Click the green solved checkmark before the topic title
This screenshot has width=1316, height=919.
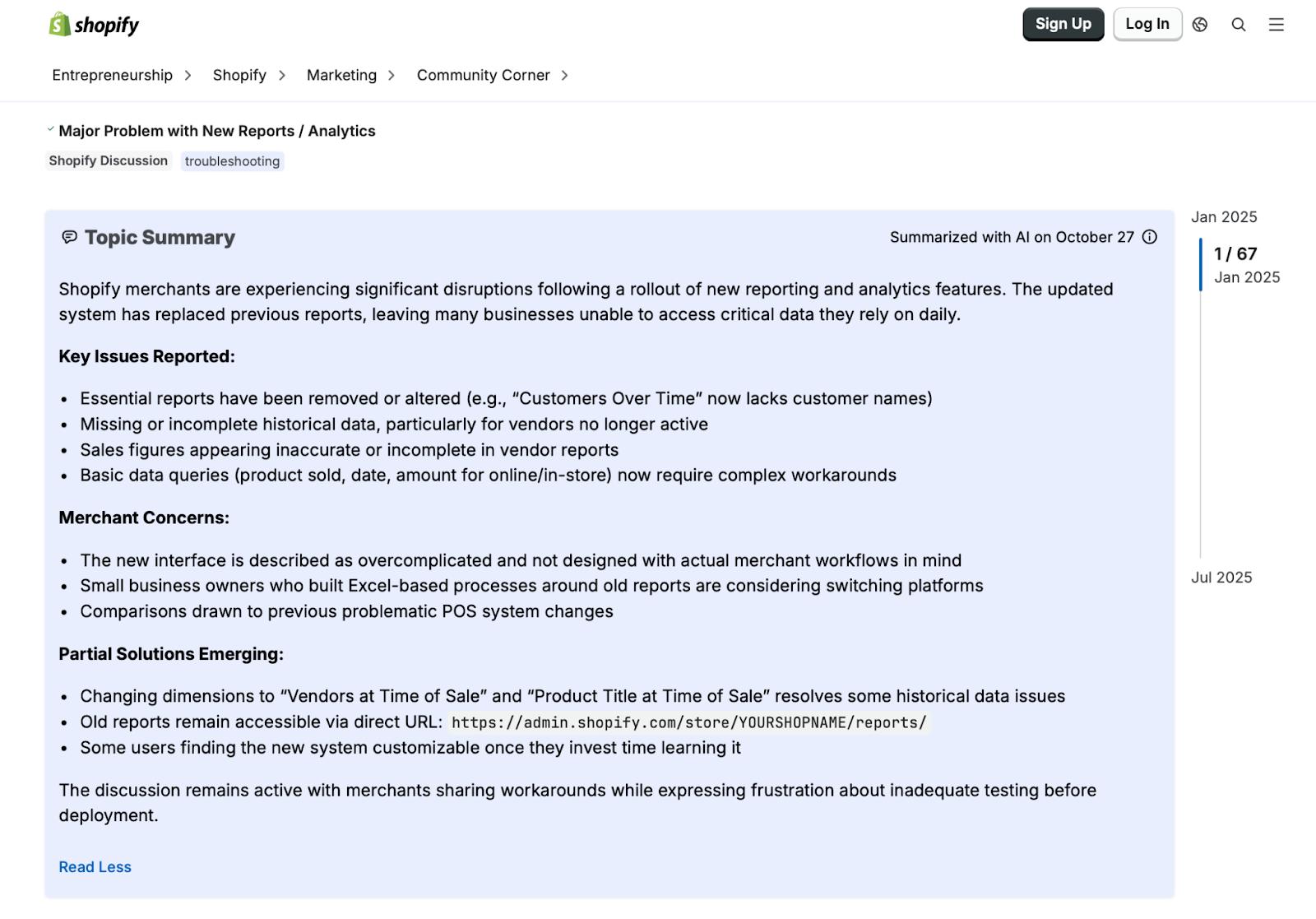(x=51, y=128)
